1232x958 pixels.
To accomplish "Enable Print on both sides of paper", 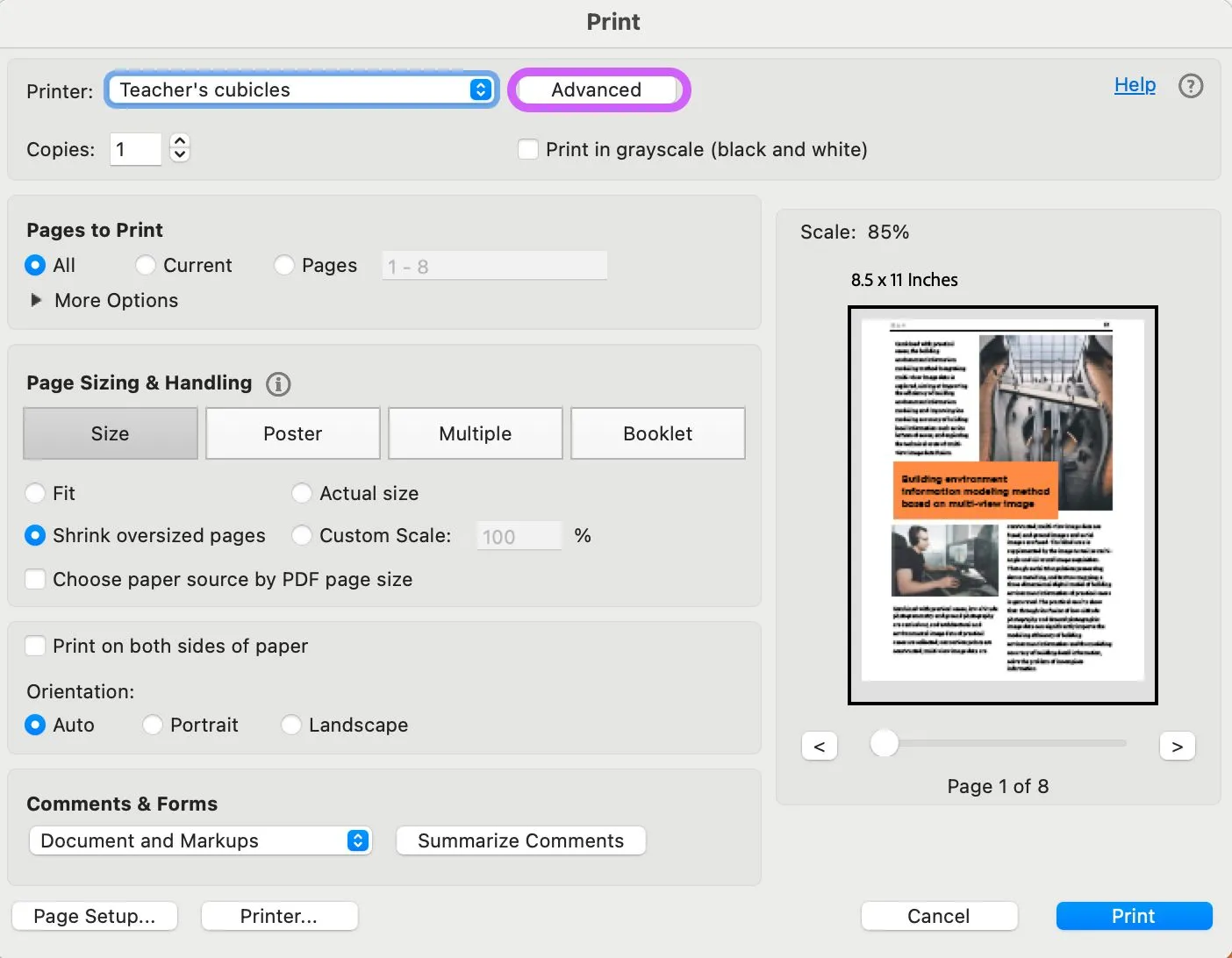I will (35, 646).
